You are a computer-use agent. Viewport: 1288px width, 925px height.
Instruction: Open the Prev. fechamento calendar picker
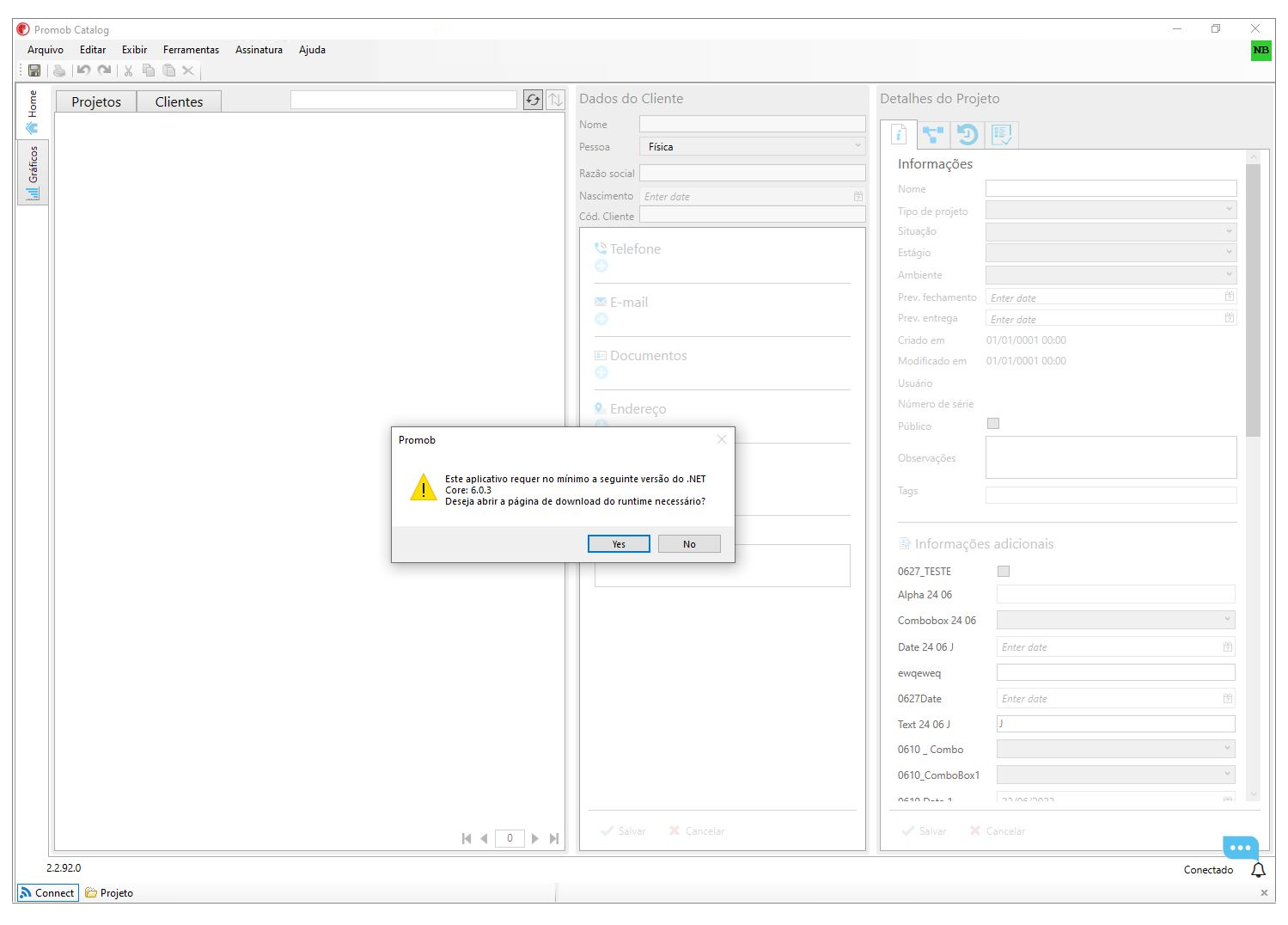click(x=1229, y=297)
